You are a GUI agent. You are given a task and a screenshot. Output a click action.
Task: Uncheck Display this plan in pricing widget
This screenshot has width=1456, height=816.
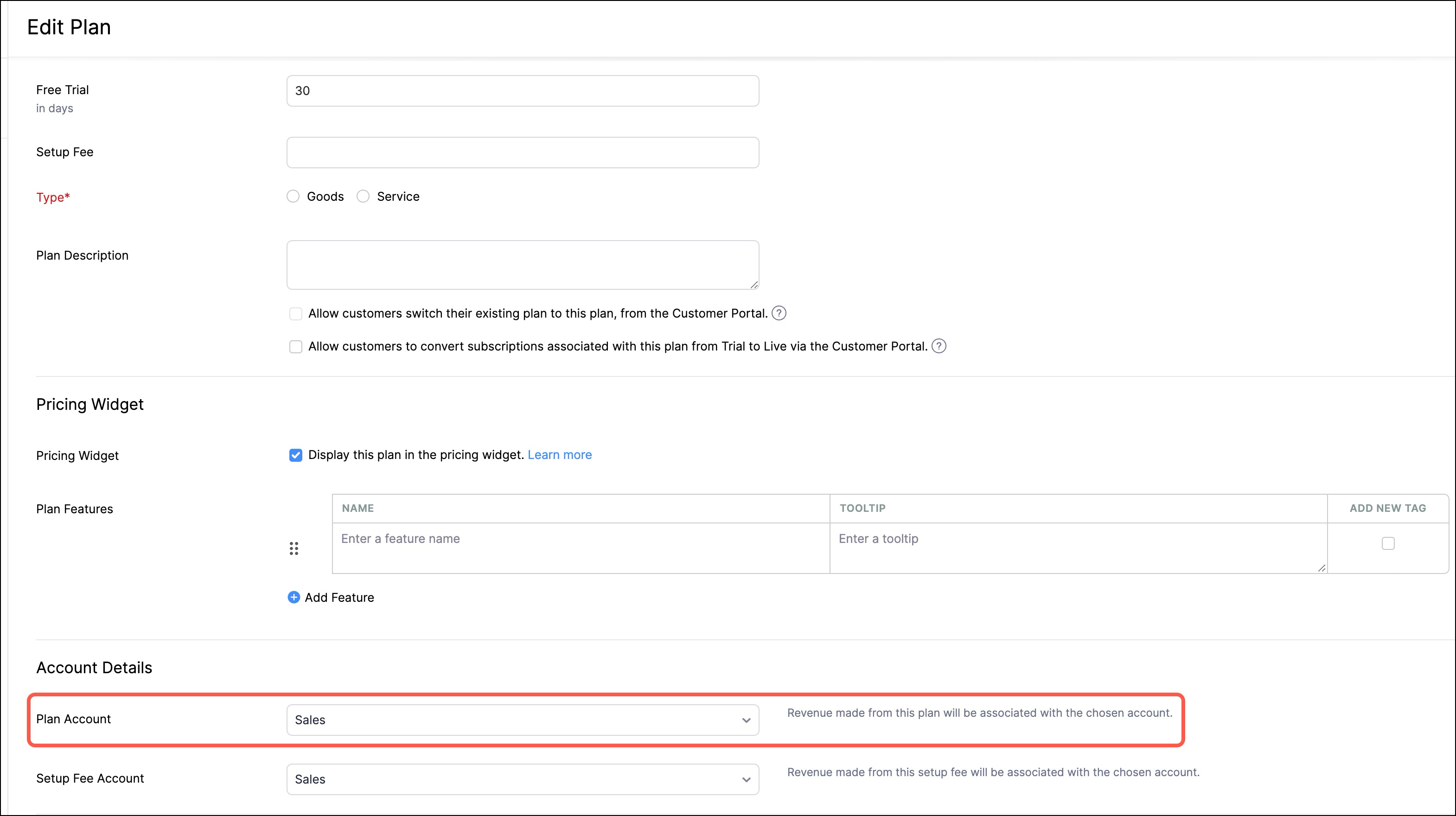click(296, 455)
